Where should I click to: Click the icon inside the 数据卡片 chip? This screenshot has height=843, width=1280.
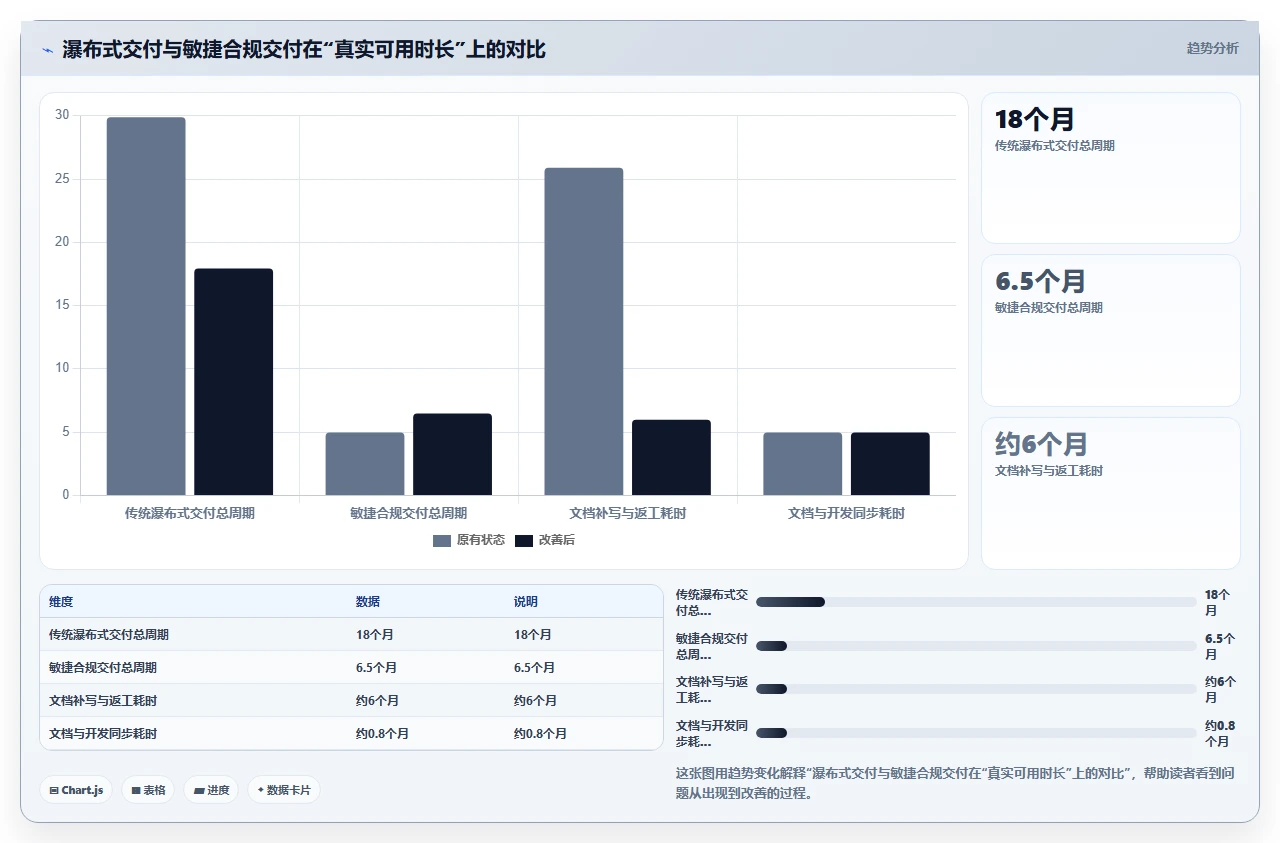click(261, 790)
